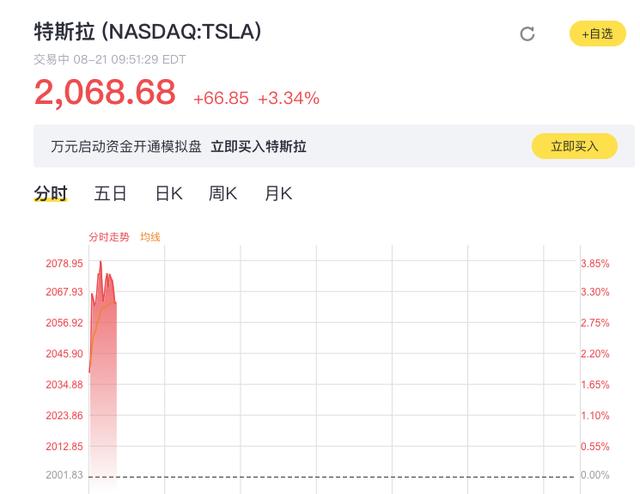Click the 3.85% percent axis label
The image size is (640, 494).
click(595, 263)
